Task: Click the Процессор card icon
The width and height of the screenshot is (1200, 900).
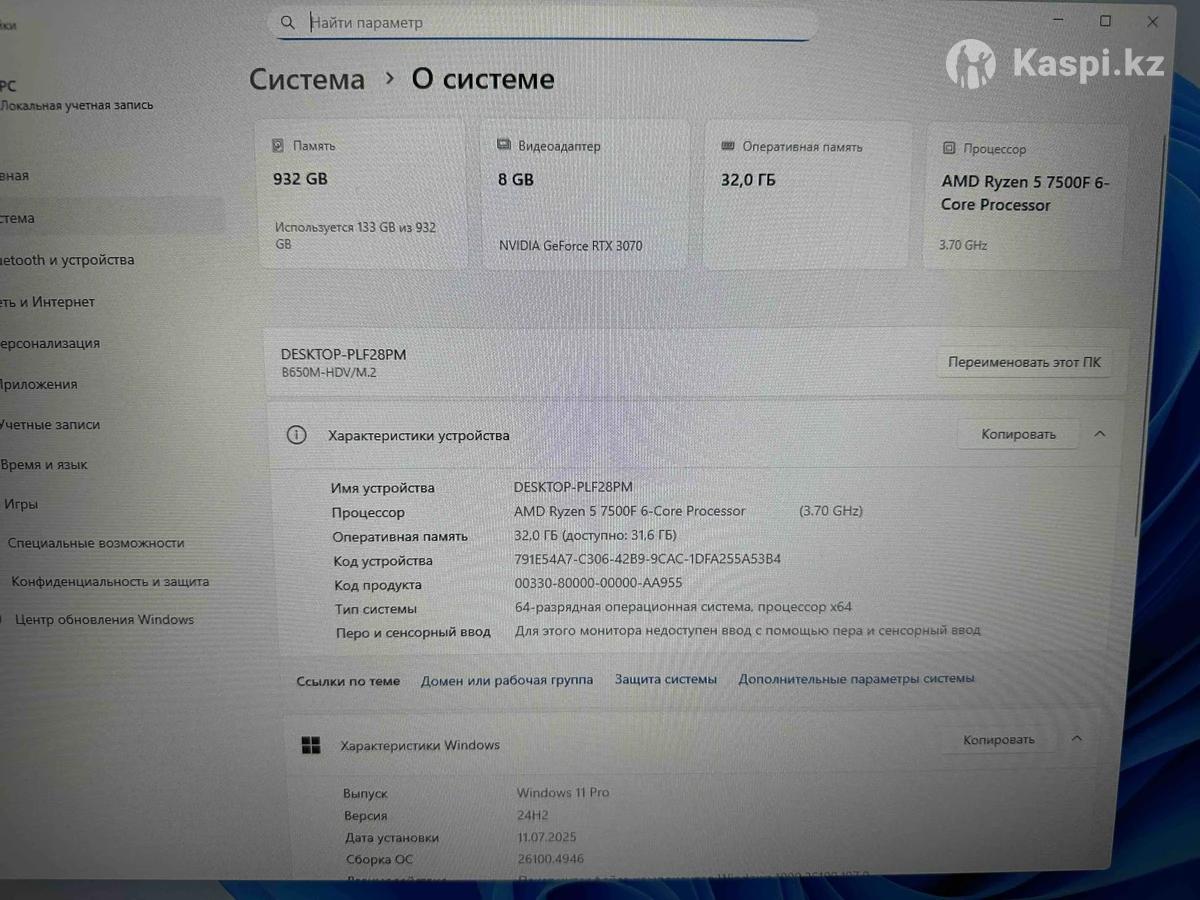Action: click(x=949, y=148)
